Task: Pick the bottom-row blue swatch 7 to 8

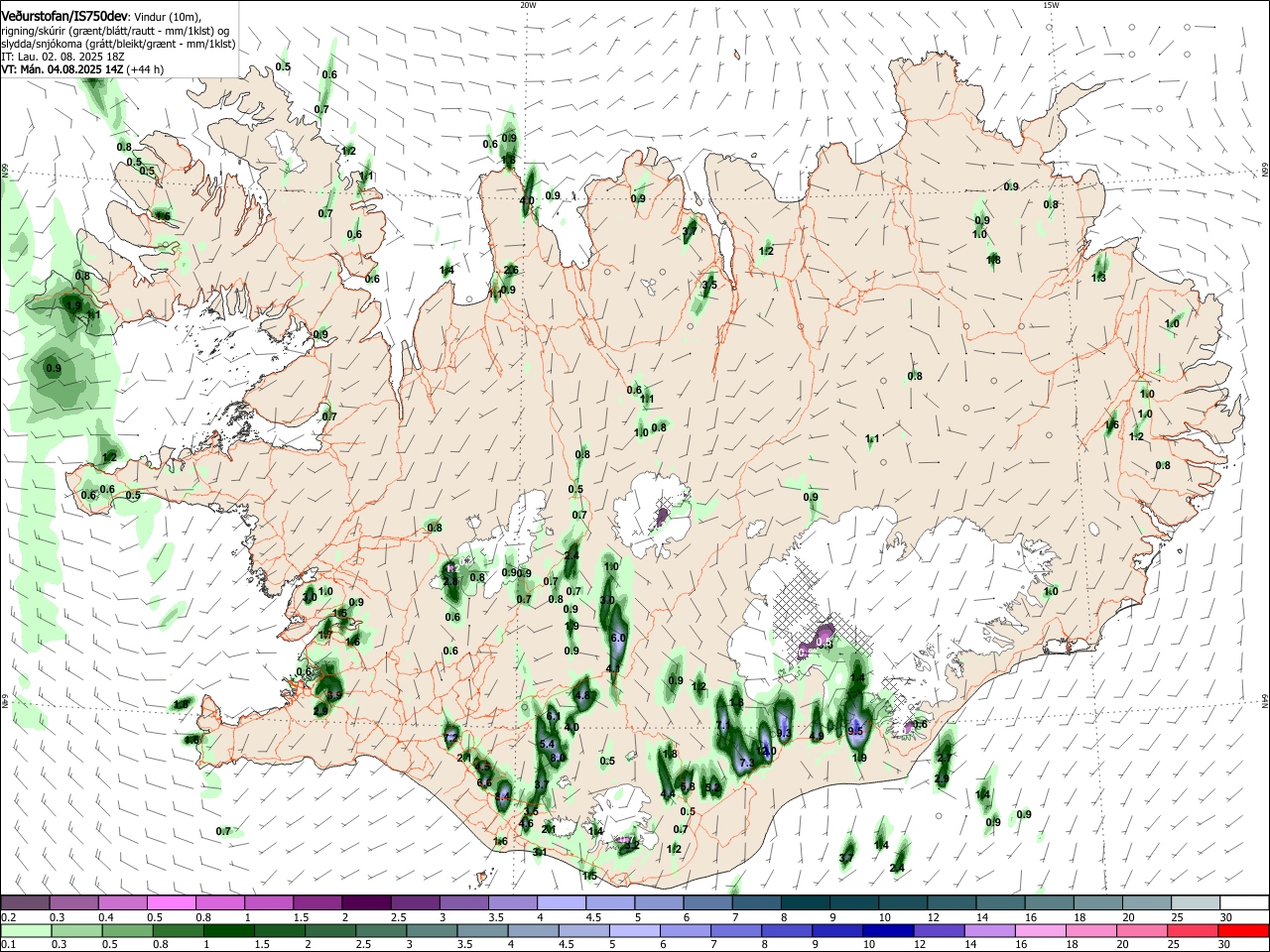Action: [736, 930]
